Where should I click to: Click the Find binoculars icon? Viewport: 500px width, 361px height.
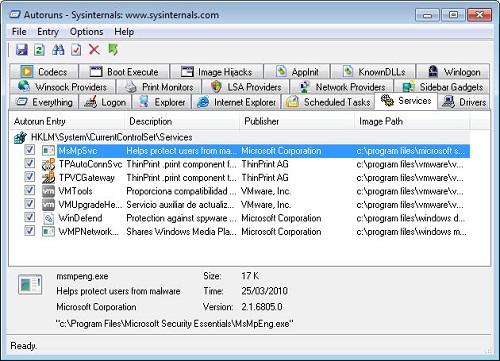(x=58, y=50)
